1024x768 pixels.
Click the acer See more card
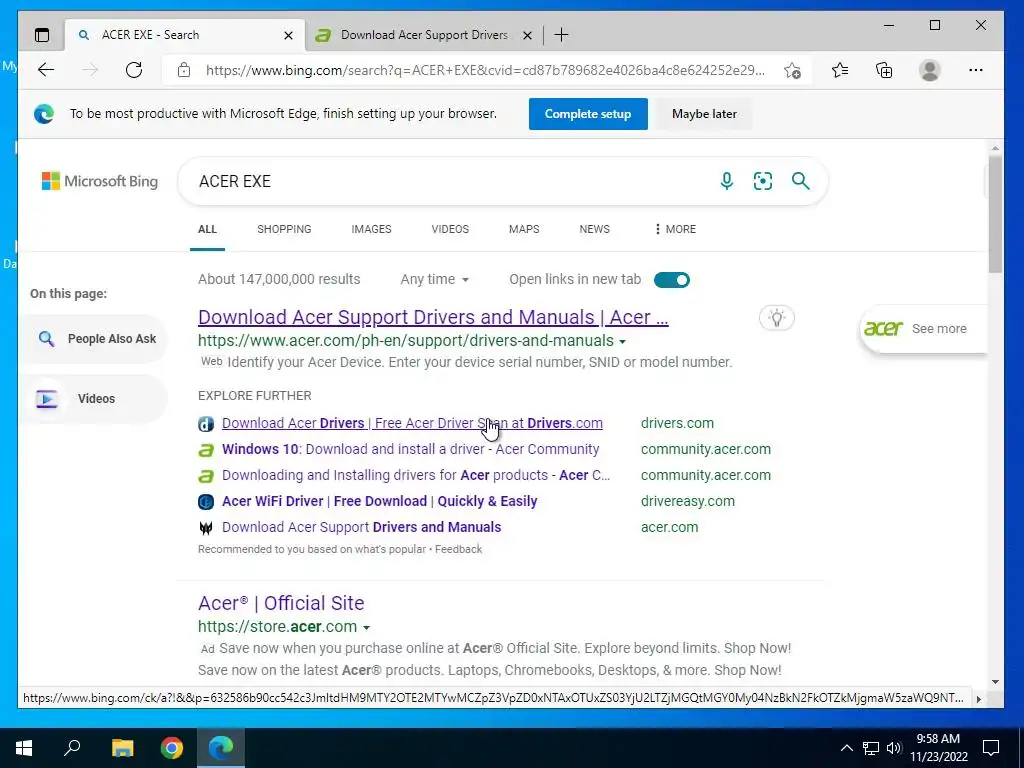[x=922, y=328]
